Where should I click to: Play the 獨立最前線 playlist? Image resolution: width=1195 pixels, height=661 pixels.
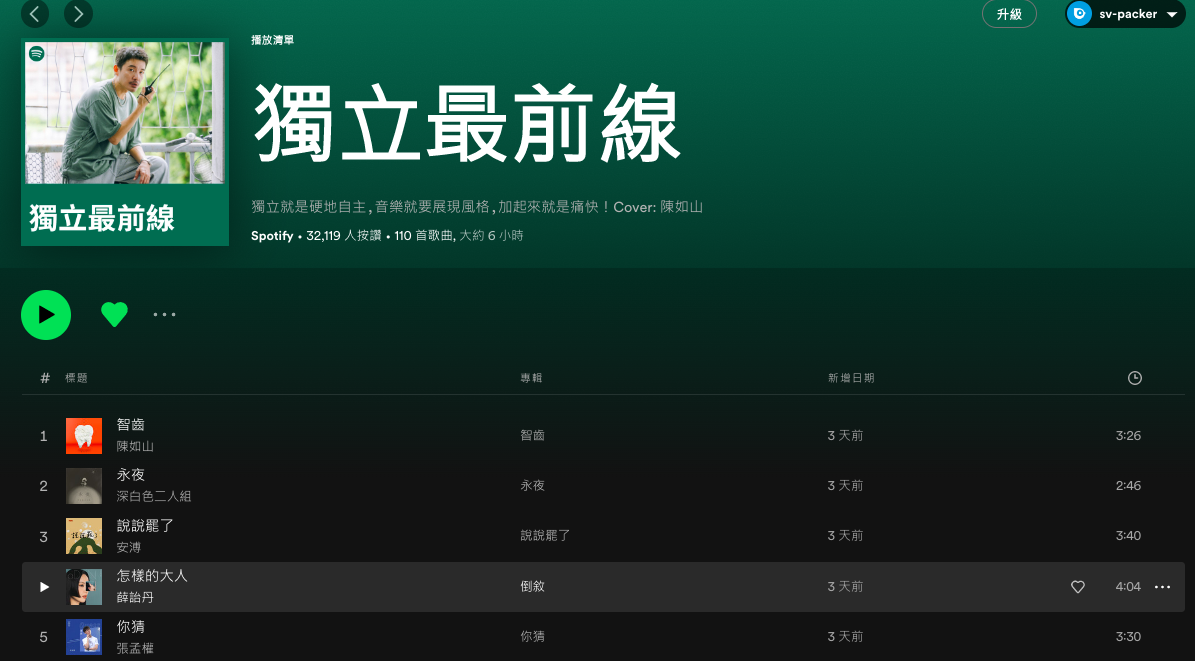[46, 315]
